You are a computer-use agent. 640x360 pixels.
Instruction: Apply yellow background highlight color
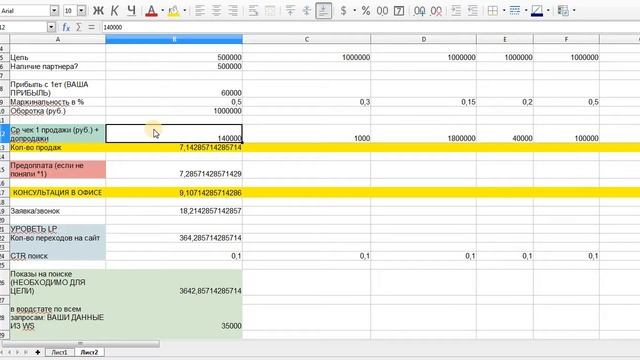173,11
